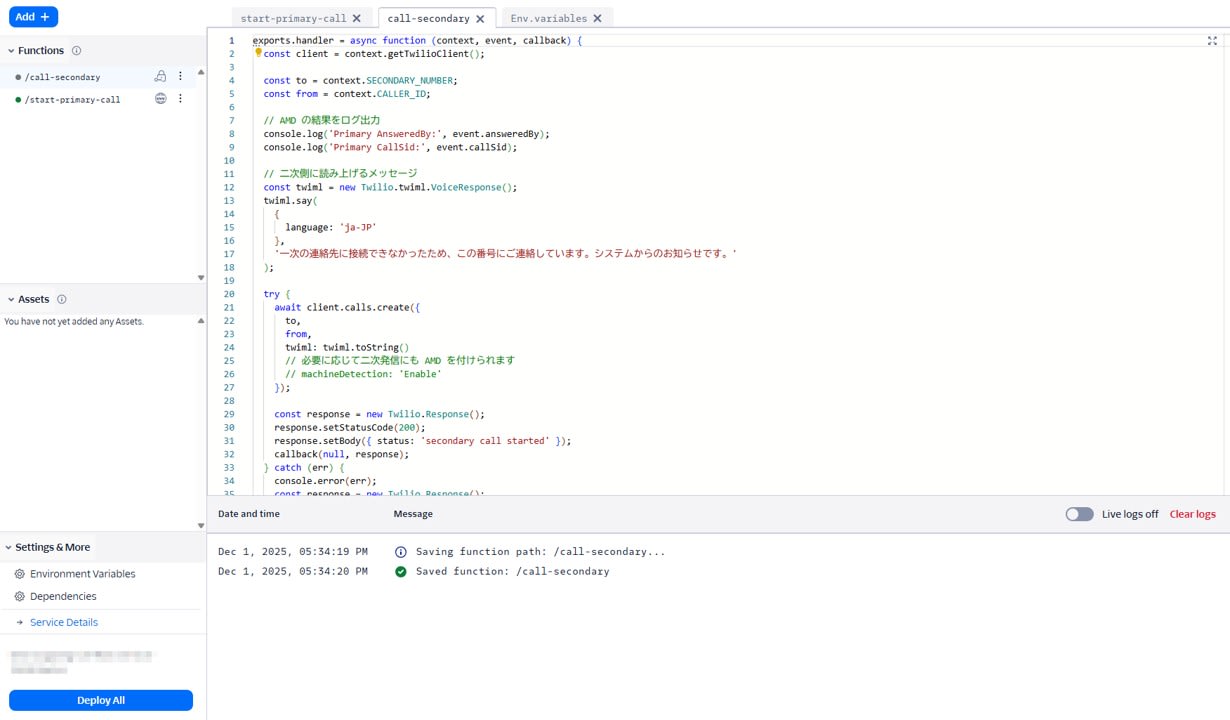The height and width of the screenshot is (720, 1230).
Task: Open the Env.variables tab
Action: 548,18
